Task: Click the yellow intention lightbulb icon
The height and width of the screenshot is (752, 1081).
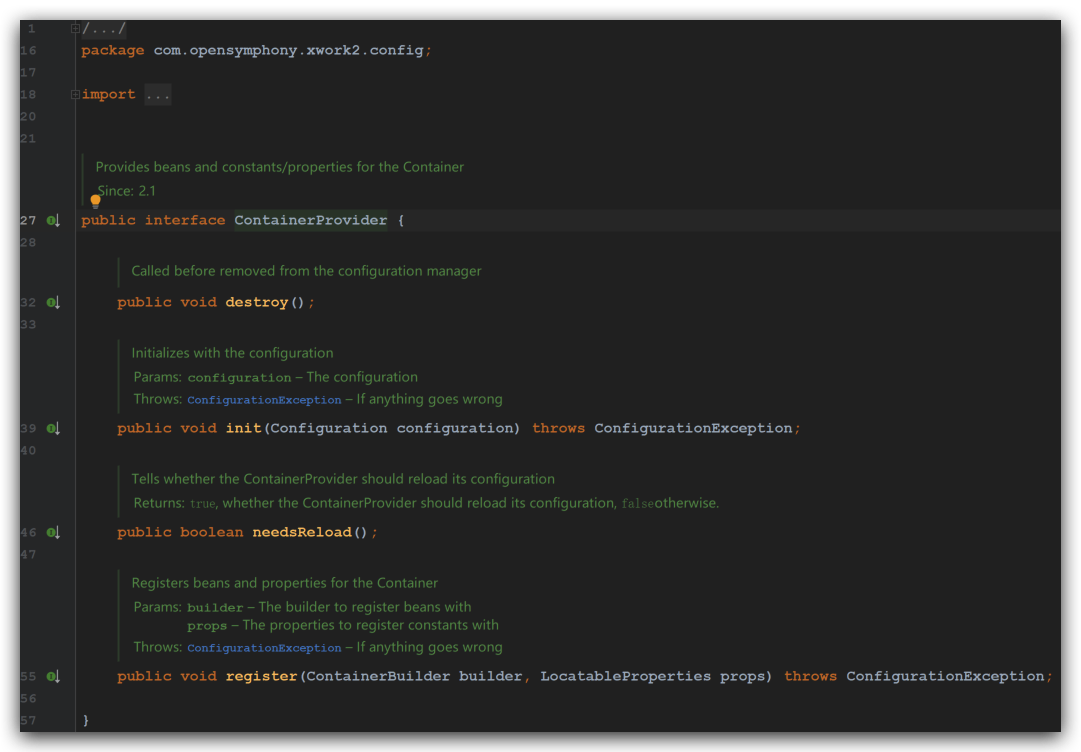Action: click(95, 201)
